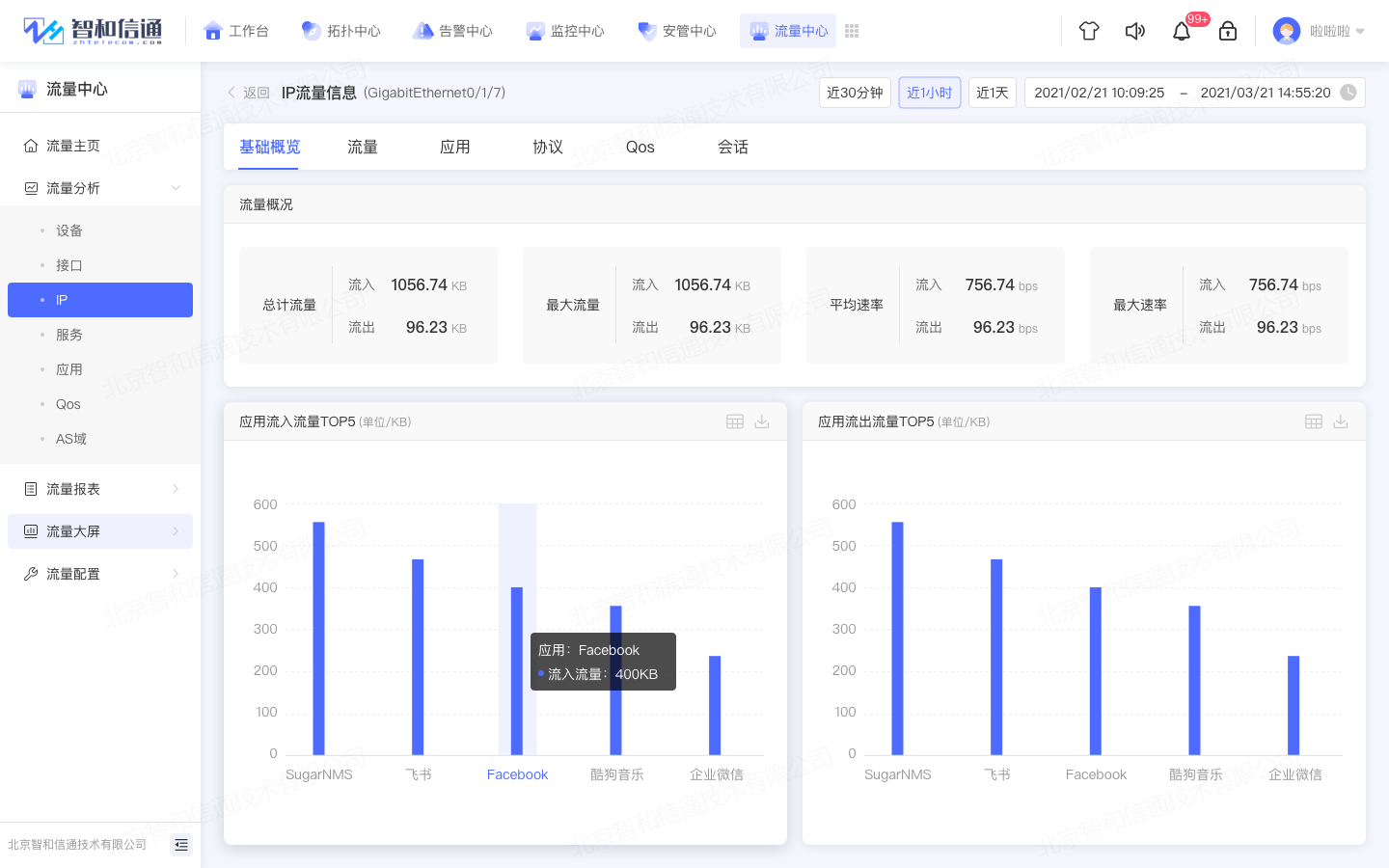Click the 流量大屏 chart icon
The image size is (1389, 868).
(31, 531)
